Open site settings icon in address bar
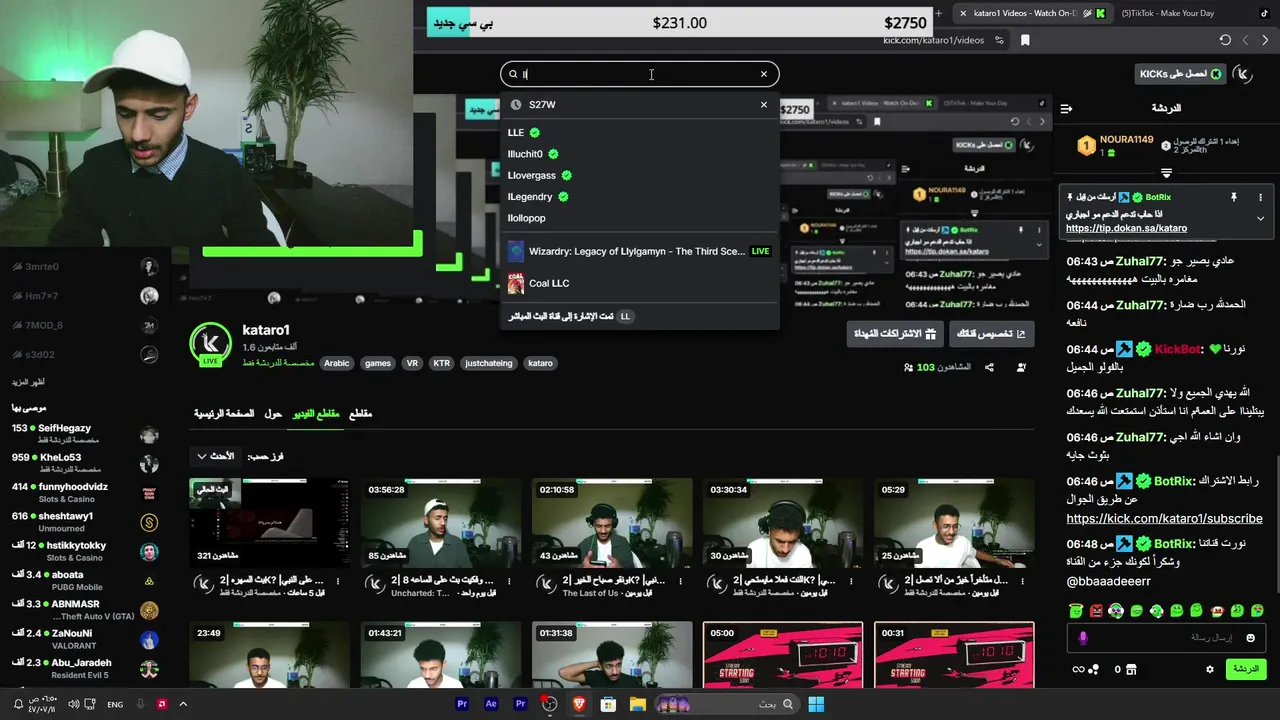Image resolution: width=1280 pixels, height=720 pixels. click(1000, 40)
